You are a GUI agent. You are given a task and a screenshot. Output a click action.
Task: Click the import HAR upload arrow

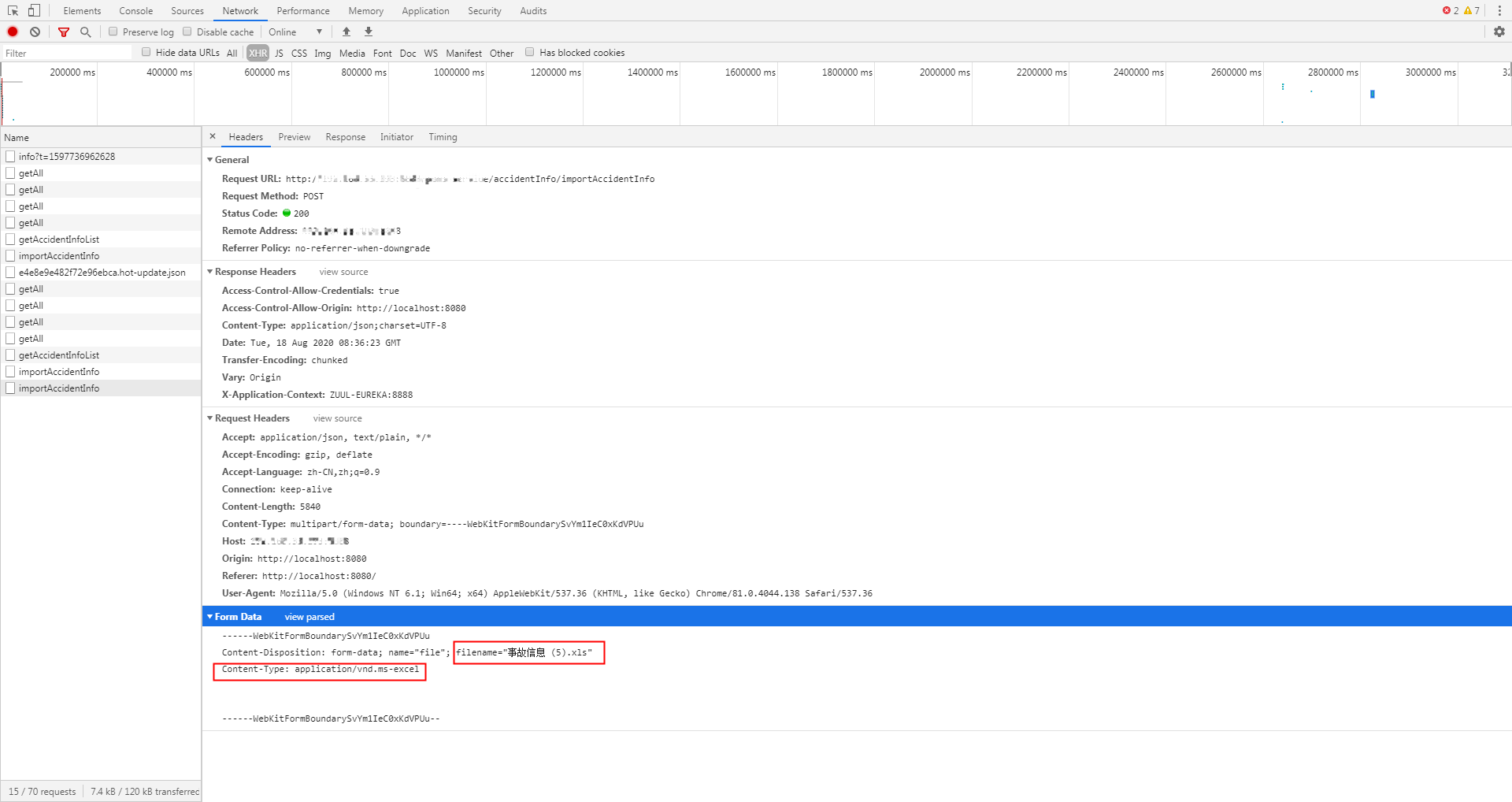tap(346, 32)
